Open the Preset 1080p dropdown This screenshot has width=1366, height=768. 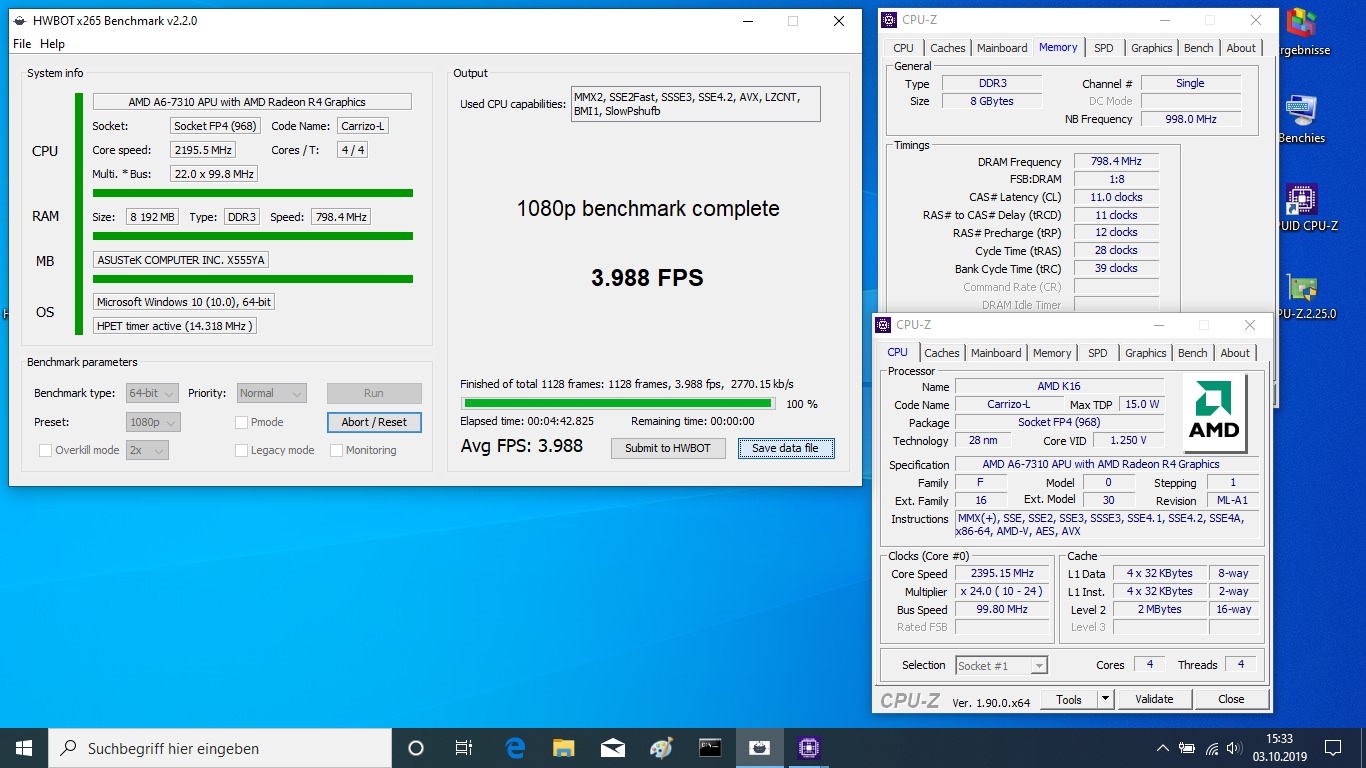(x=153, y=422)
